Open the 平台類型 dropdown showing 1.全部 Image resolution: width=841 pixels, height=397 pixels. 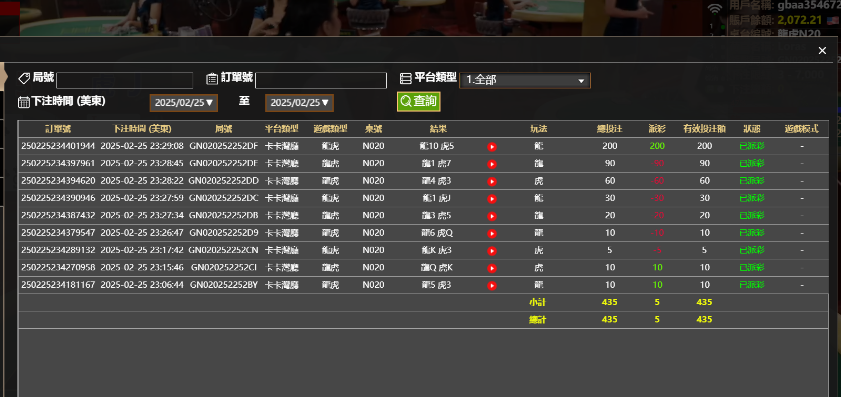click(525, 80)
